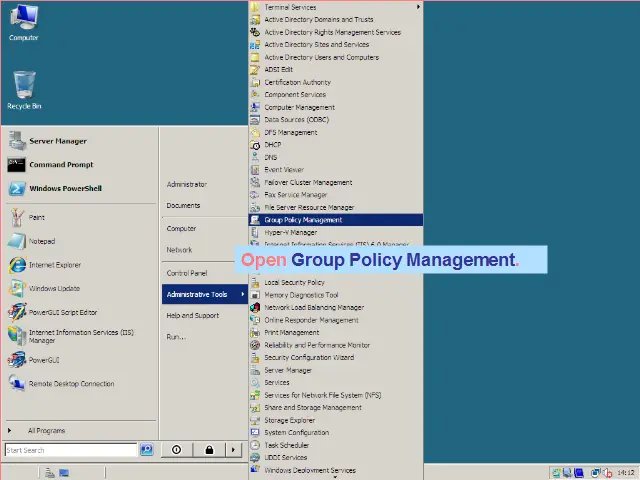Open Internet Information Services (IIS) Manager in Start menu
The image size is (640, 480).
pyautogui.click(x=81, y=336)
